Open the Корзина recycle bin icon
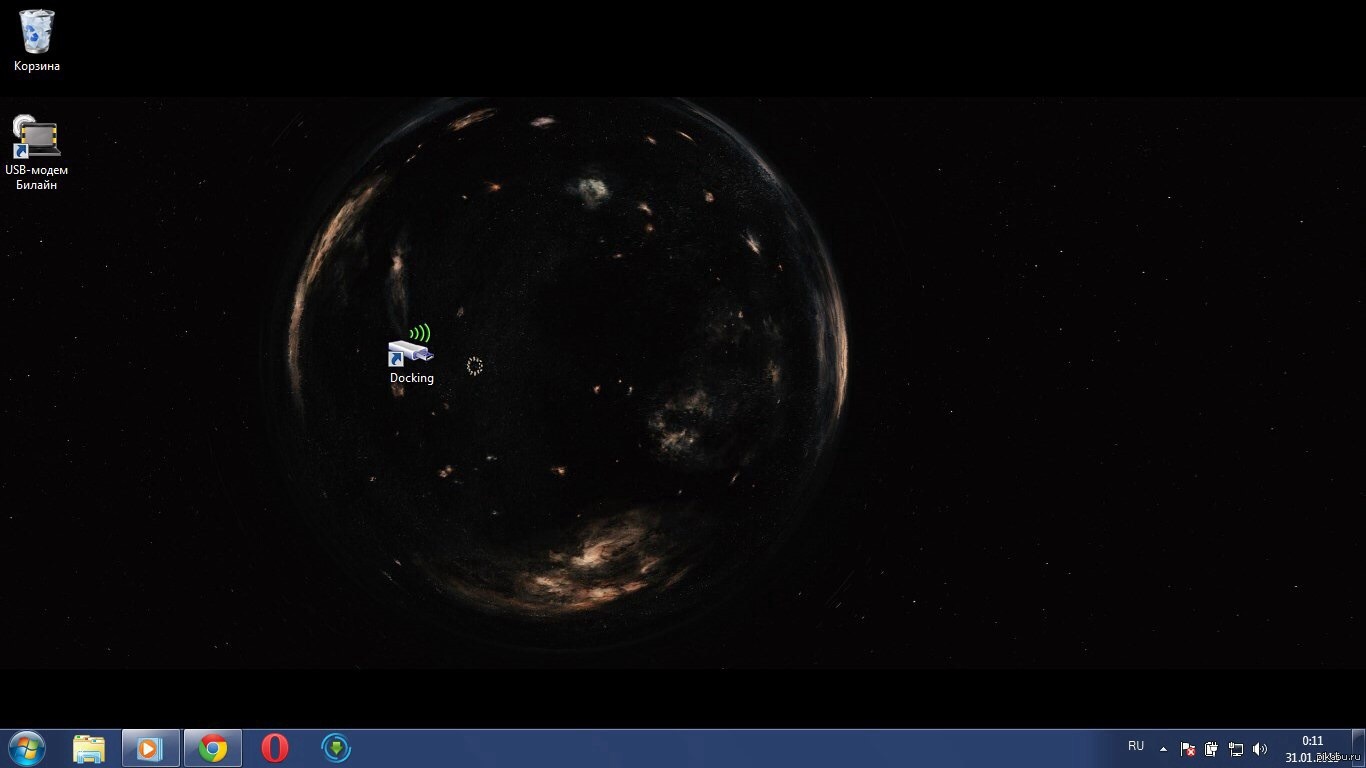The height and width of the screenshot is (768, 1366). (x=37, y=32)
